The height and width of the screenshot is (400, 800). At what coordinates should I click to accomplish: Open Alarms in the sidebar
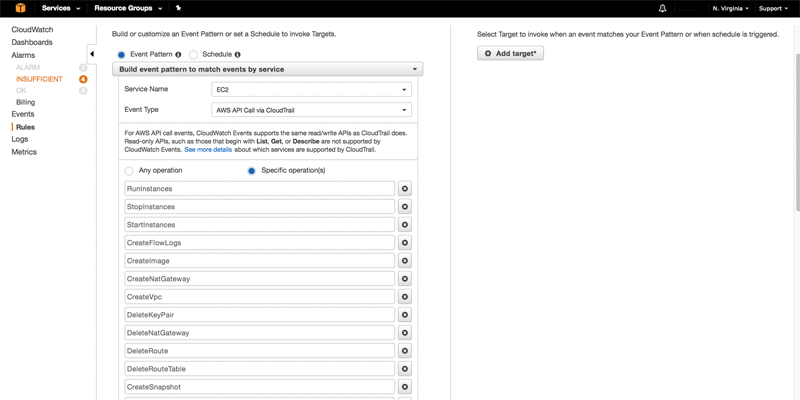point(23,55)
